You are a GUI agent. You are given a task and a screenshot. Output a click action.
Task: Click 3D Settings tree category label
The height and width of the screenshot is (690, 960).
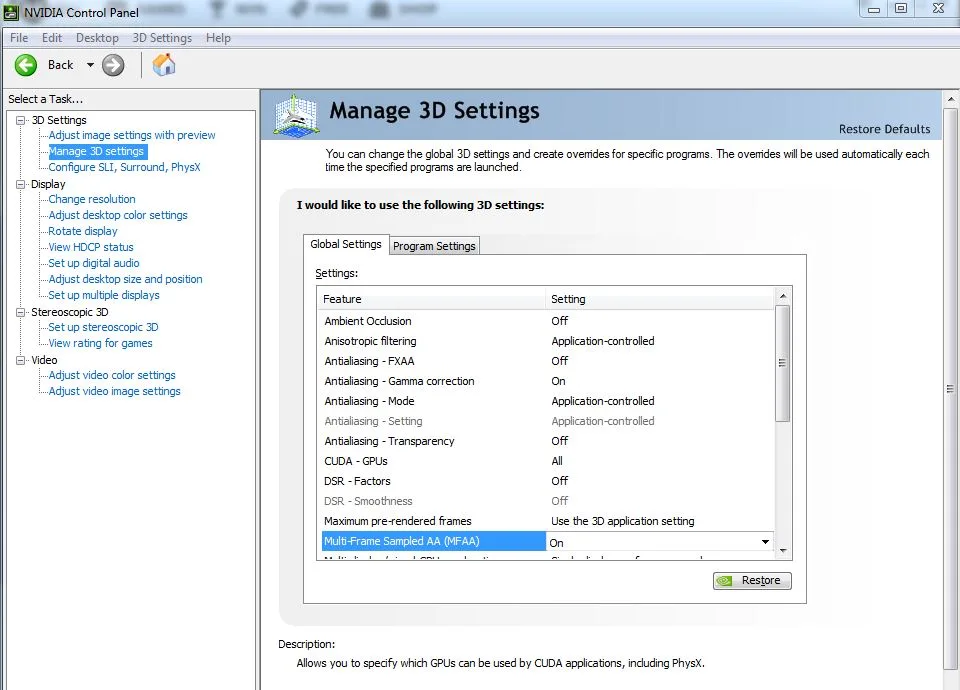(59, 120)
